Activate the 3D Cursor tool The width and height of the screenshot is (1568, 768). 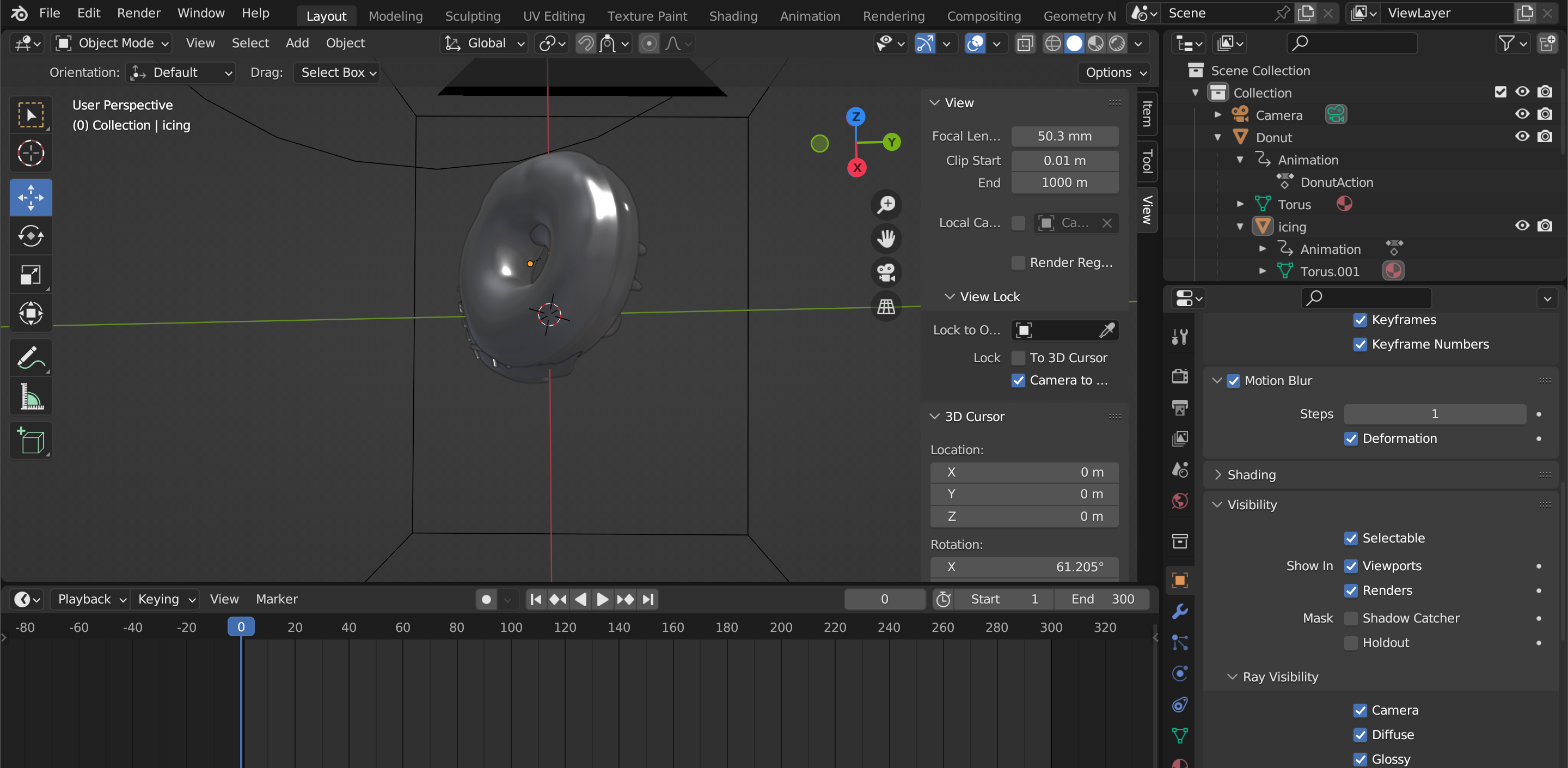tap(30, 153)
